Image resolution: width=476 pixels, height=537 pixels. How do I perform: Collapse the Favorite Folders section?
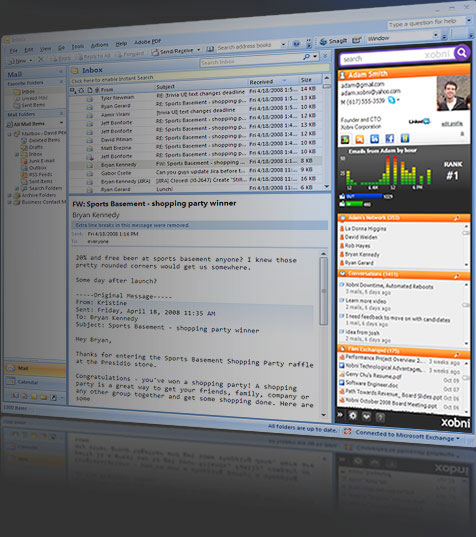[x=62, y=82]
